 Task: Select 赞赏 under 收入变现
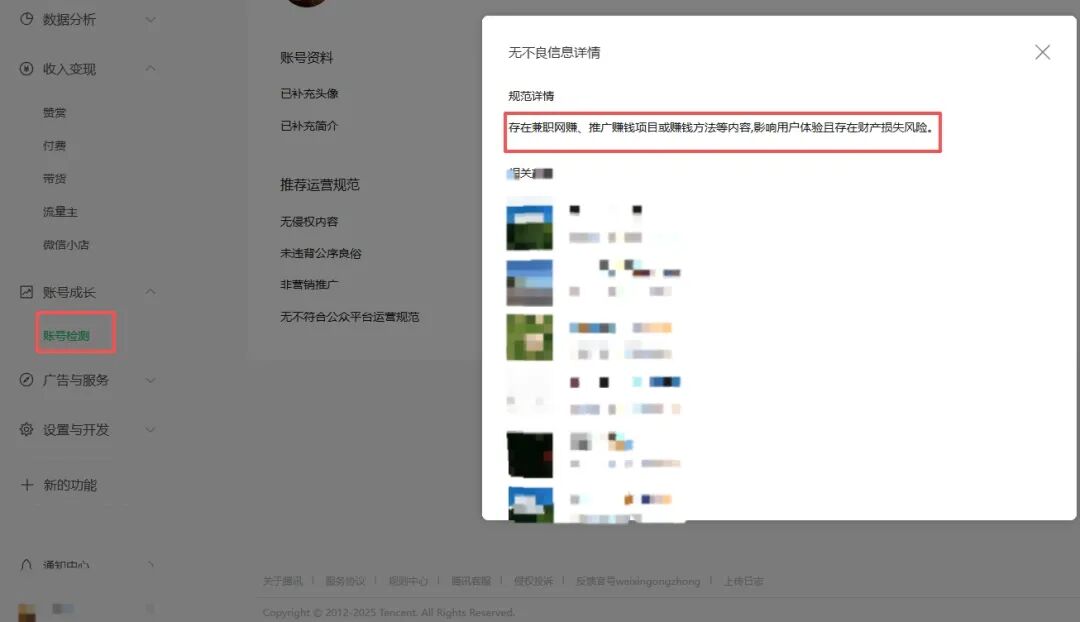pyautogui.click(x=52, y=112)
